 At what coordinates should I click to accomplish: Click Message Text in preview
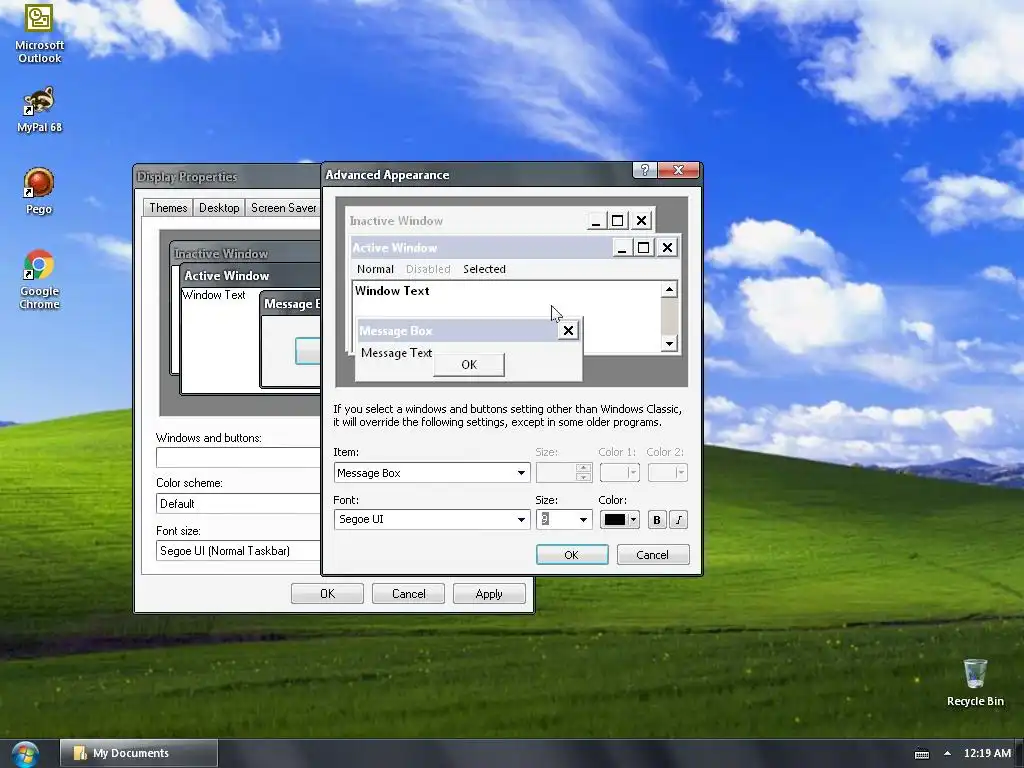(x=396, y=353)
